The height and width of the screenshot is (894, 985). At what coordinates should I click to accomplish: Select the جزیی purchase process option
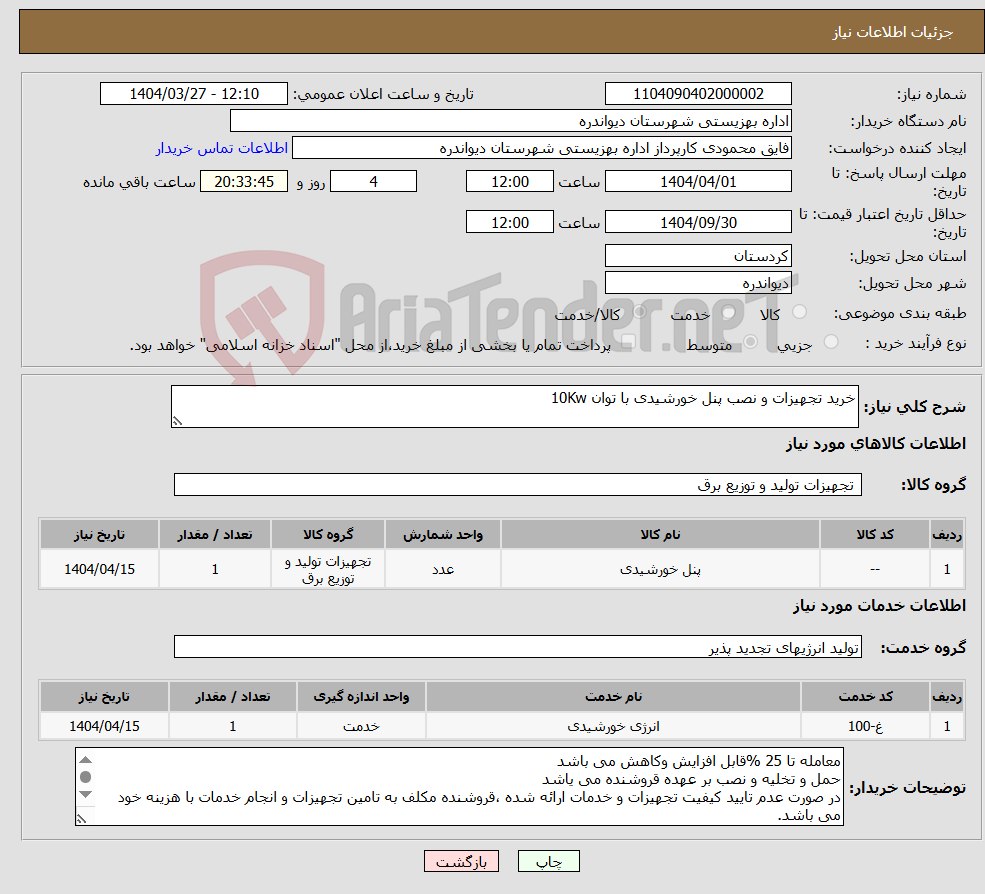point(829,341)
